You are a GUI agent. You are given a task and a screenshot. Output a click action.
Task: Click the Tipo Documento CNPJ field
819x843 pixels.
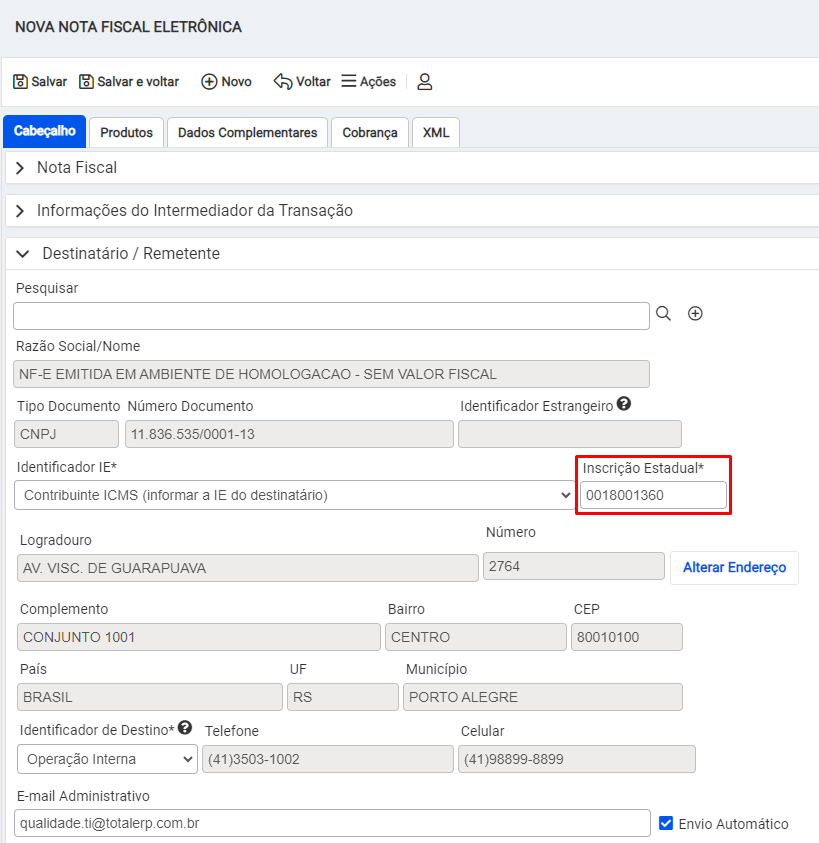click(66, 434)
